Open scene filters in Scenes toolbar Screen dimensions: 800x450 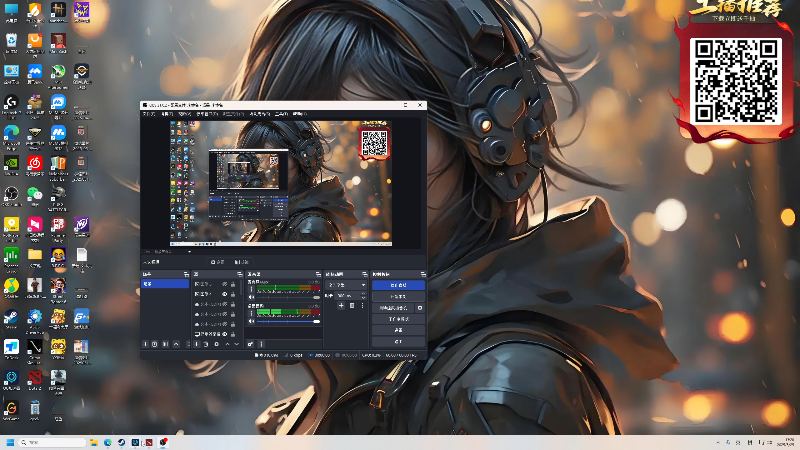tap(165, 344)
